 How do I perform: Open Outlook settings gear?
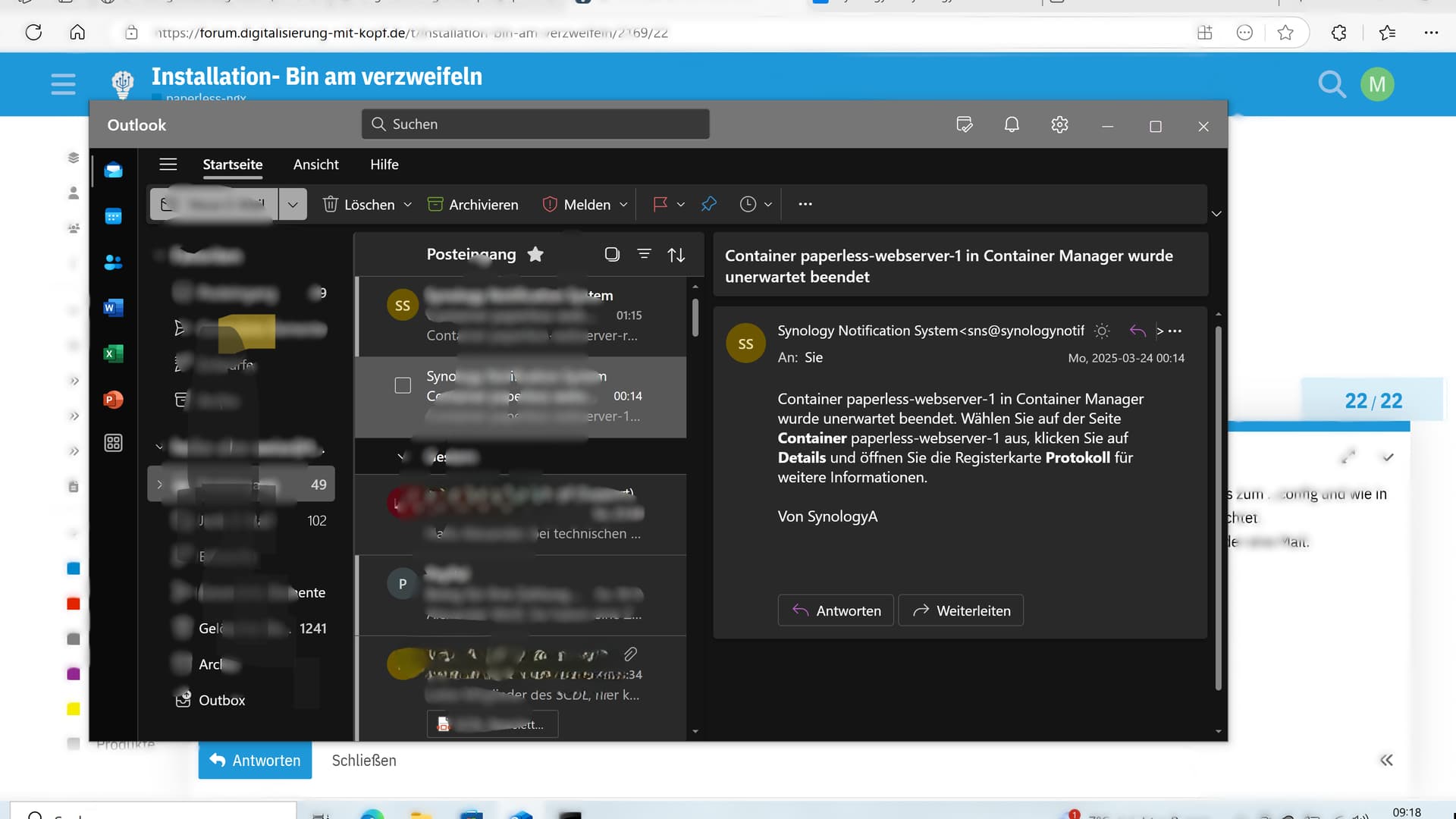click(x=1059, y=124)
